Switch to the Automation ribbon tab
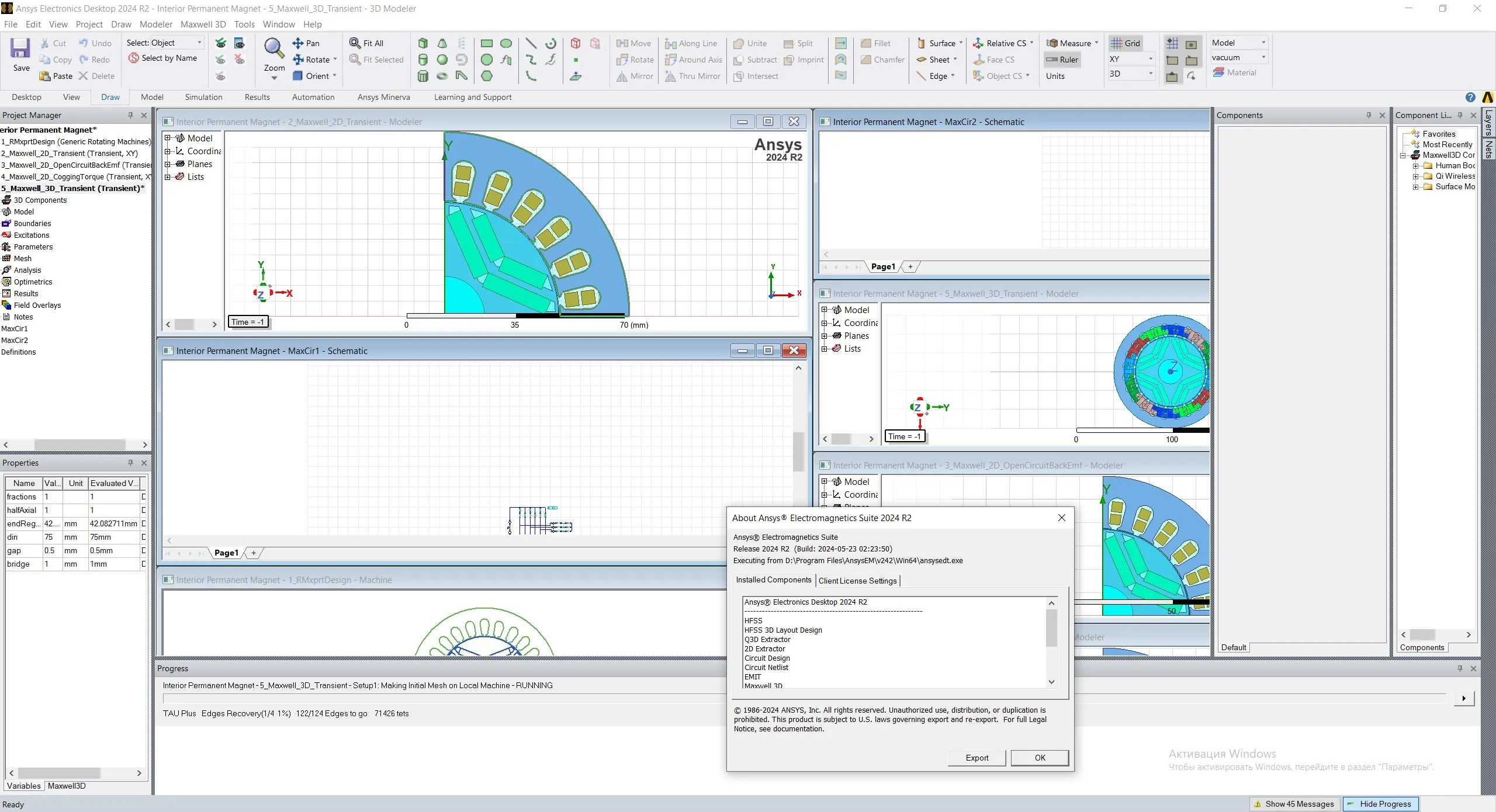 (x=313, y=97)
